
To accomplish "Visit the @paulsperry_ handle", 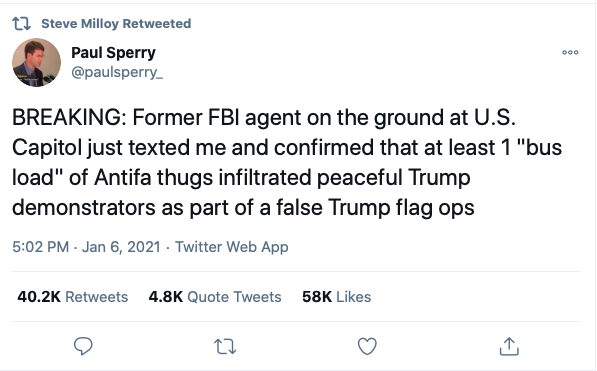I will tap(117, 72).
